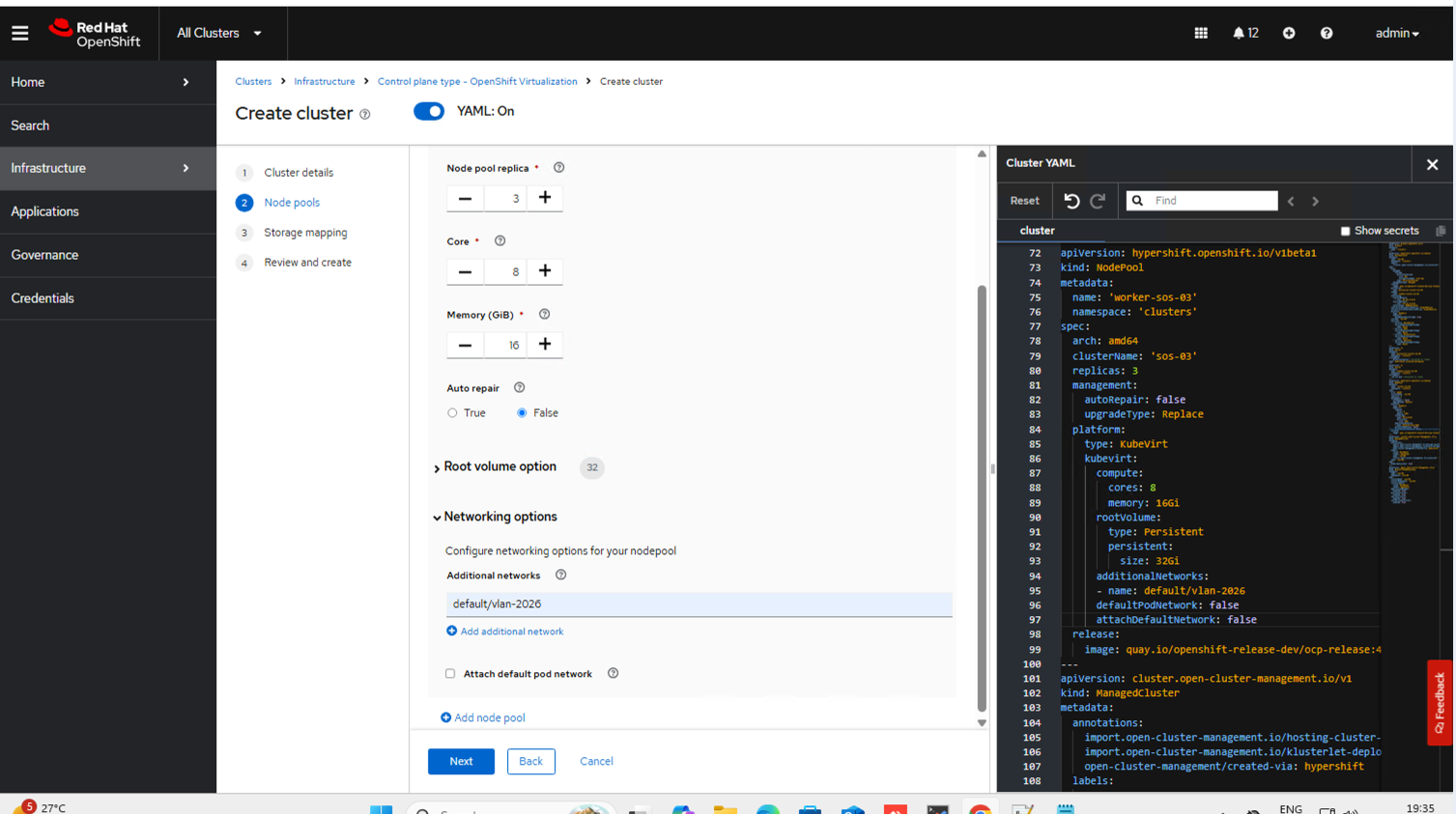Focus the Find field in YAML panel

tap(1202, 201)
